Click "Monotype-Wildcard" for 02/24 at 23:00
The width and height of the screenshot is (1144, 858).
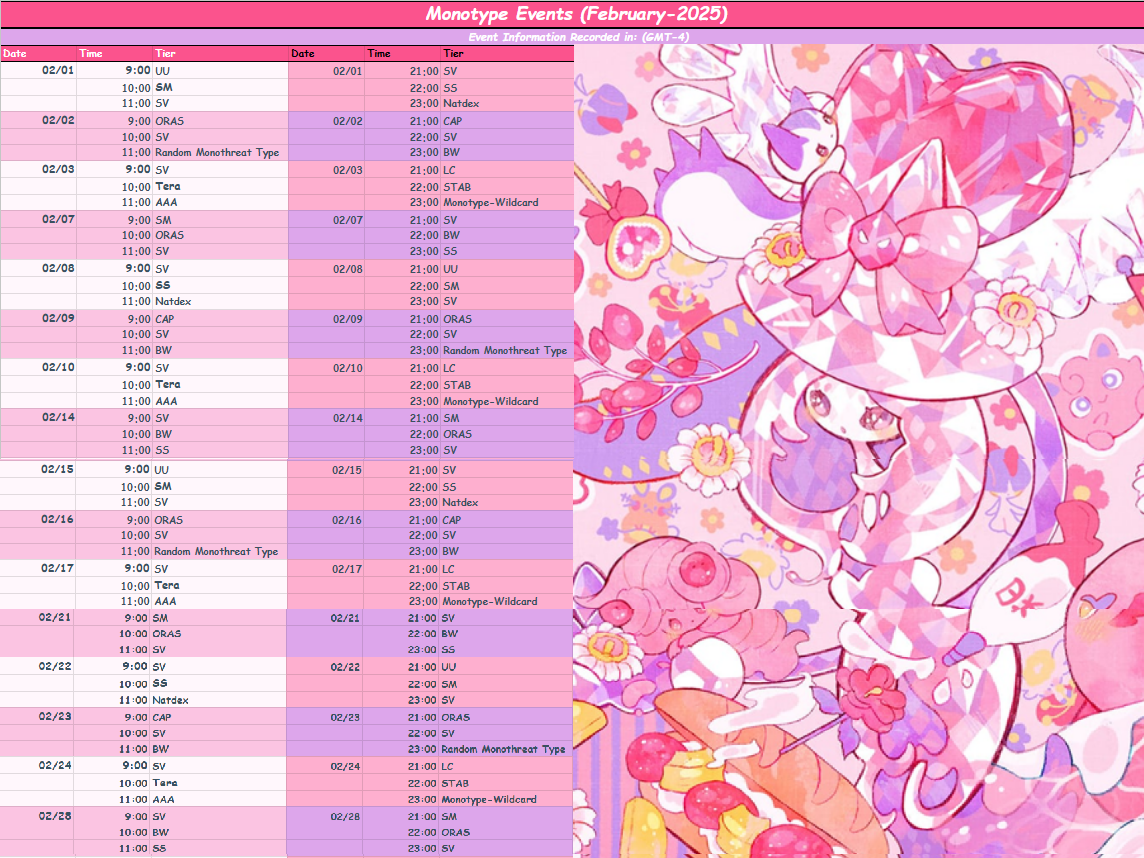click(489, 800)
